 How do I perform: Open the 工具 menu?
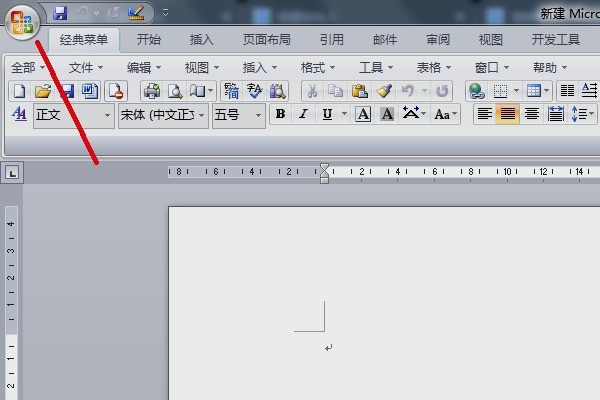pos(376,68)
